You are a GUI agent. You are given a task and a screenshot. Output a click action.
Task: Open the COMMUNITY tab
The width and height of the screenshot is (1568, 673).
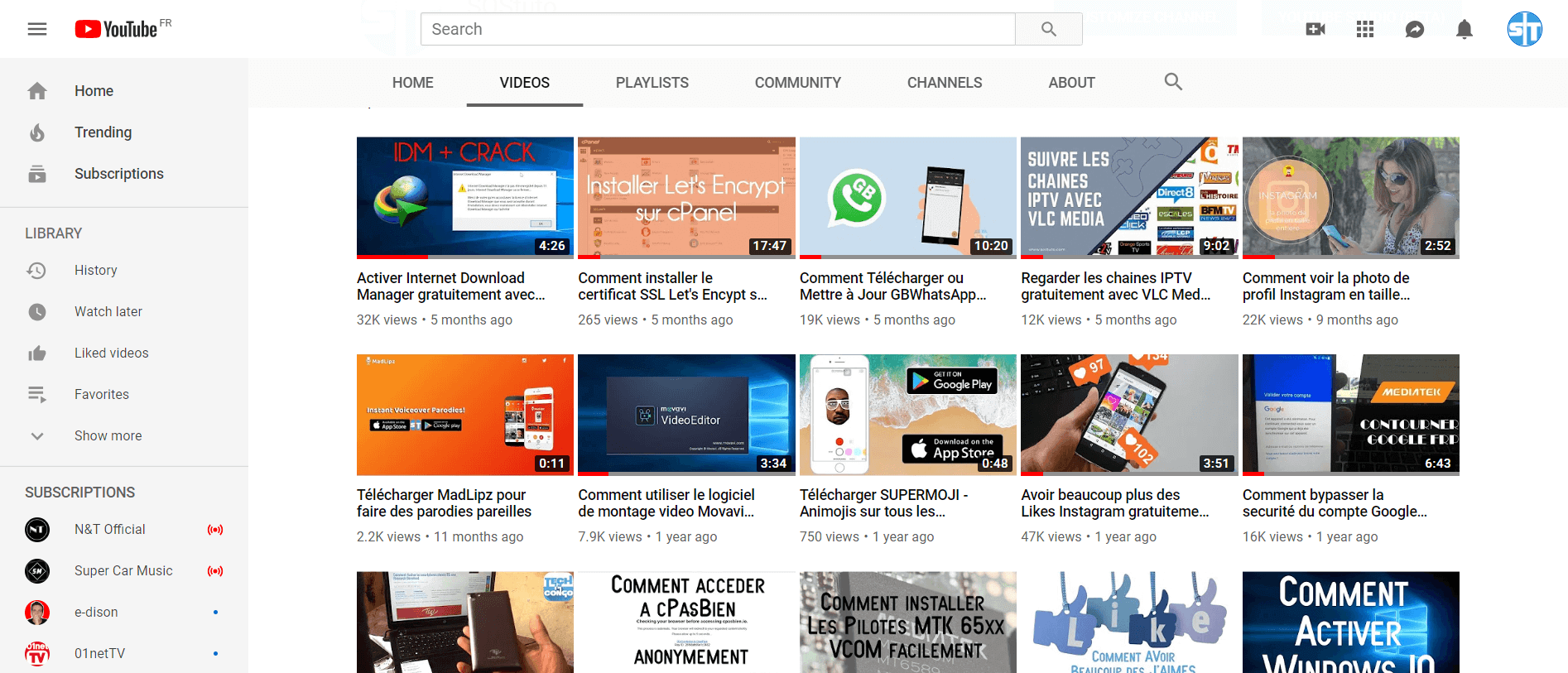click(798, 83)
